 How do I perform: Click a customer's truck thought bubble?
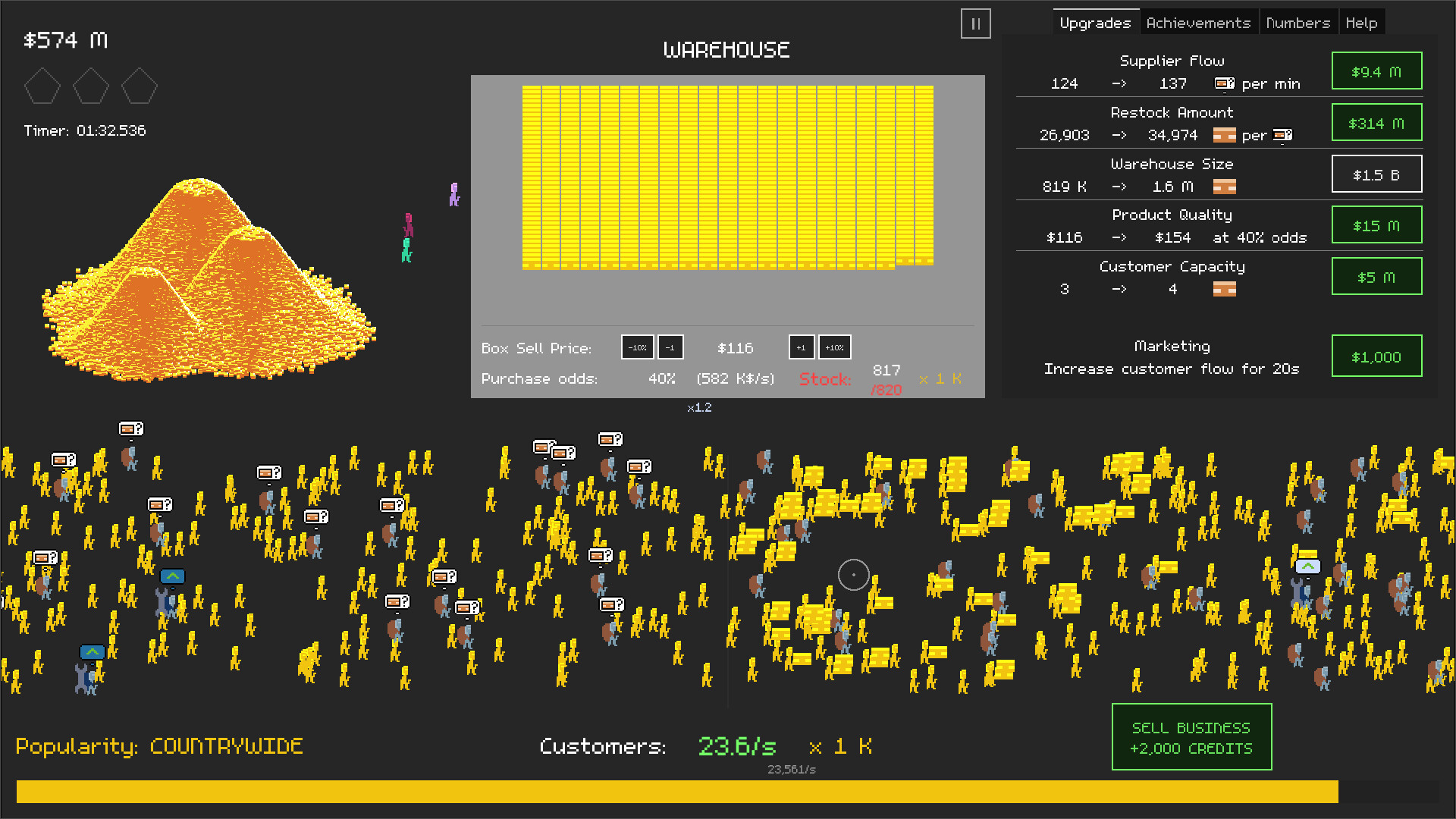pos(130,428)
